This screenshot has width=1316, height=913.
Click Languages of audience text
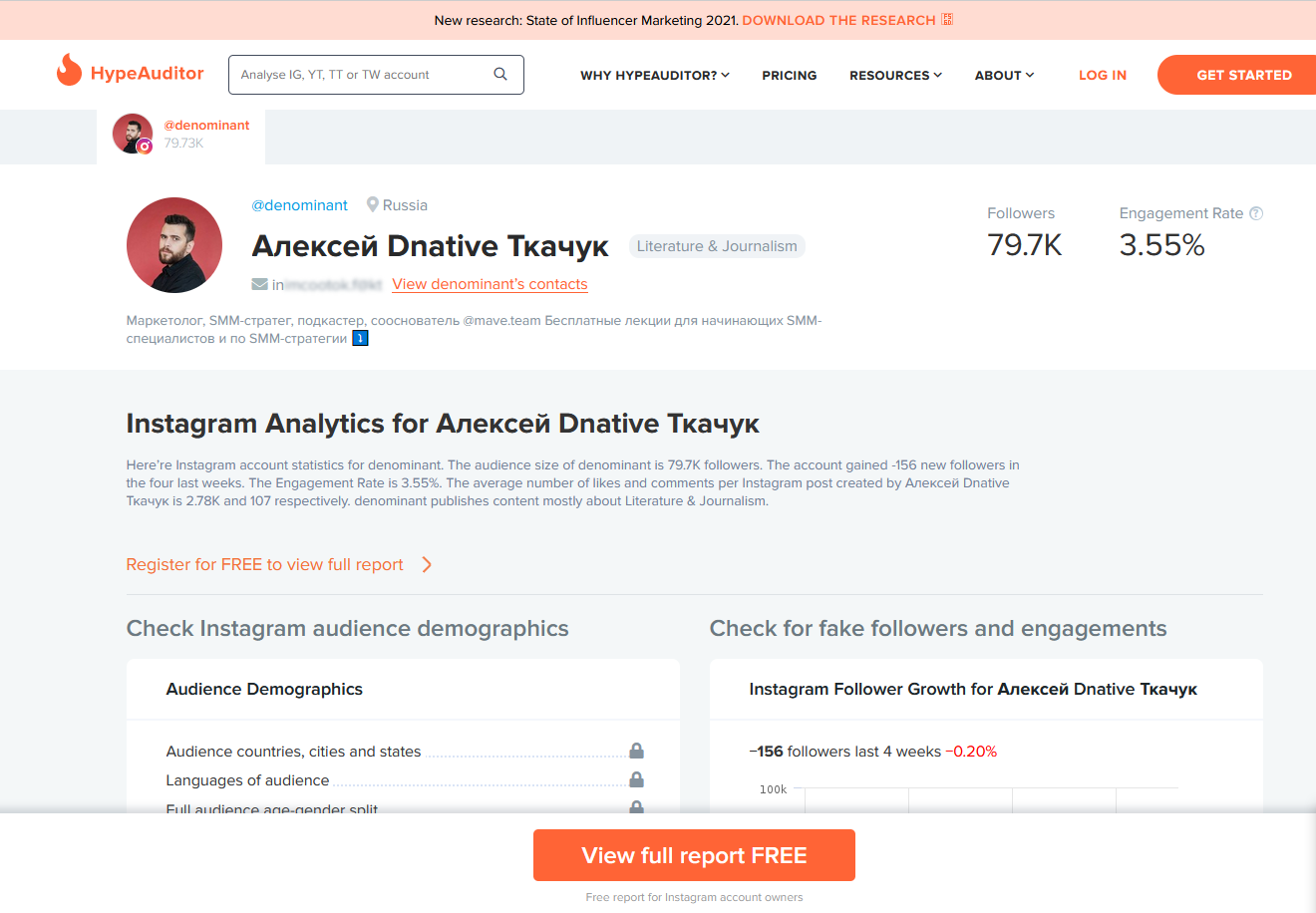click(247, 780)
